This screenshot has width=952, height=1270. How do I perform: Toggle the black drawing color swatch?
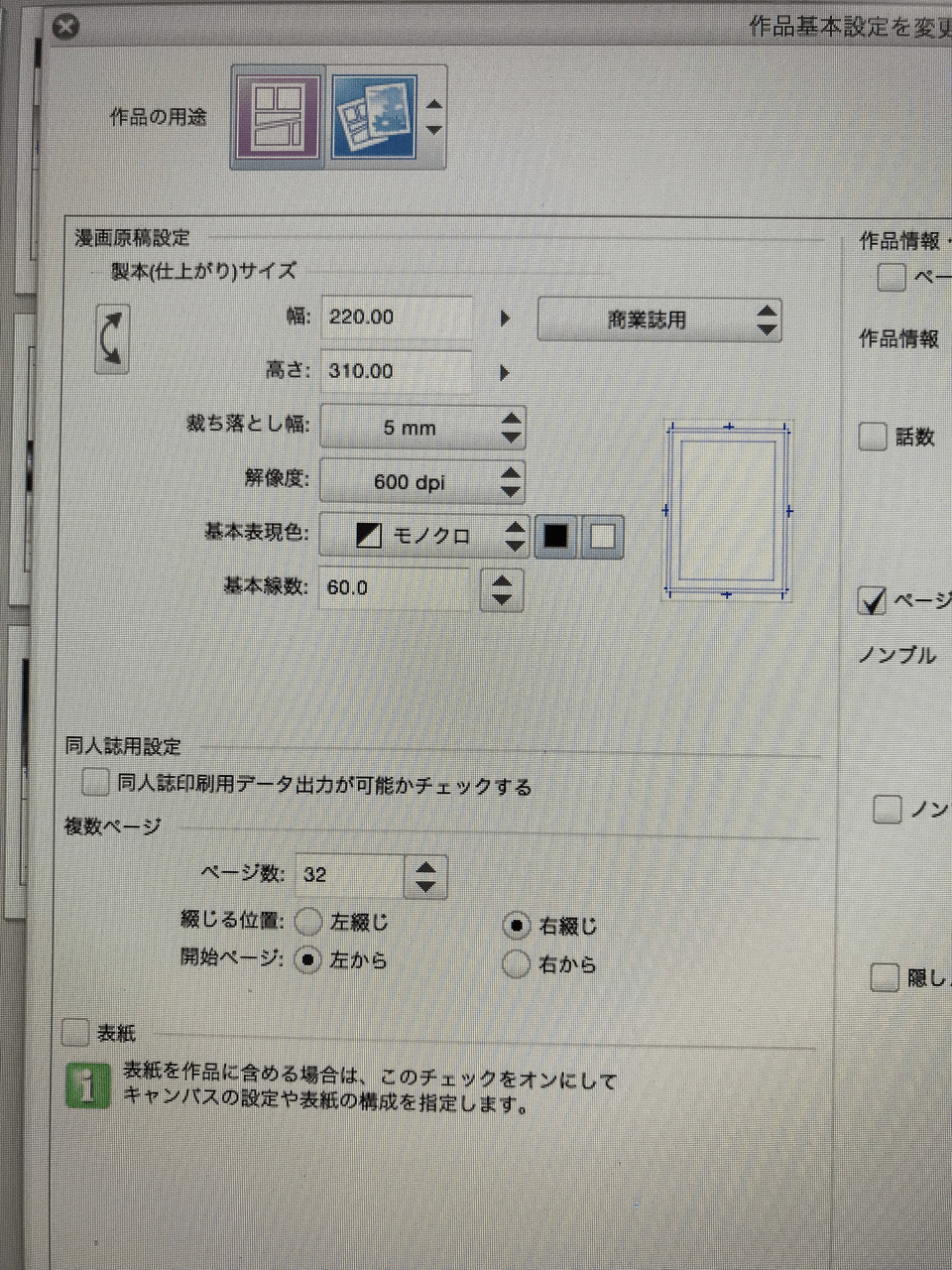[556, 537]
